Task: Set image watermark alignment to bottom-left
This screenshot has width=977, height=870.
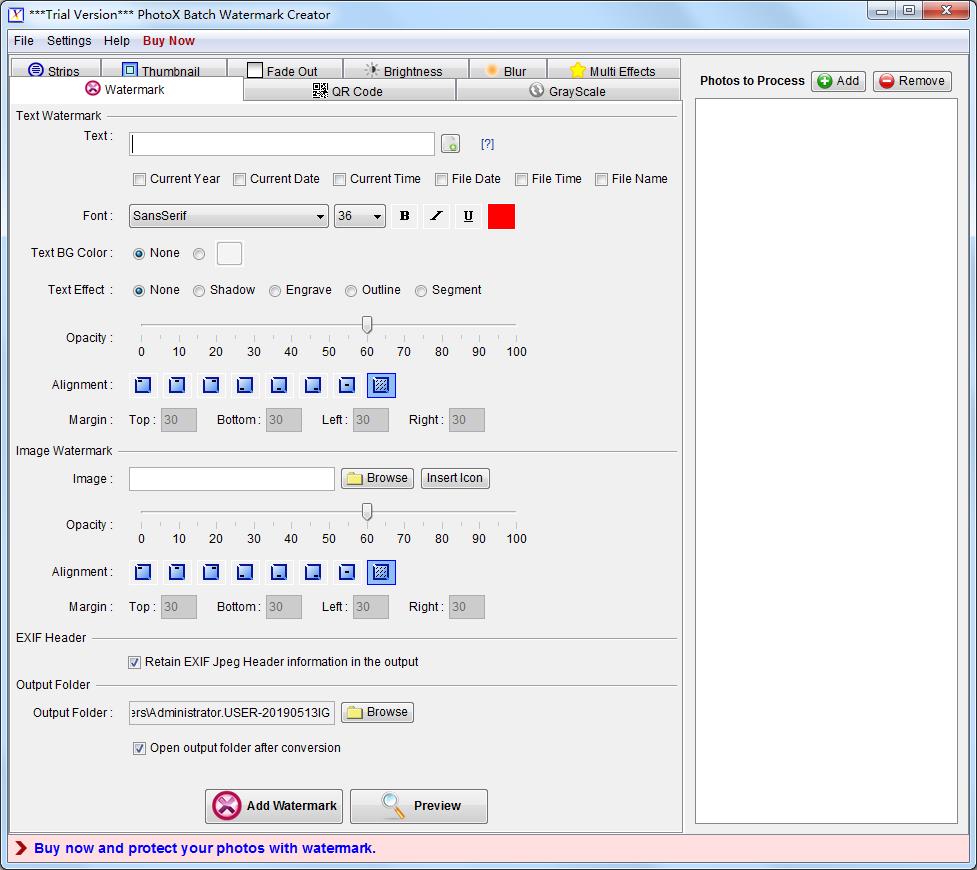Action: coord(245,572)
